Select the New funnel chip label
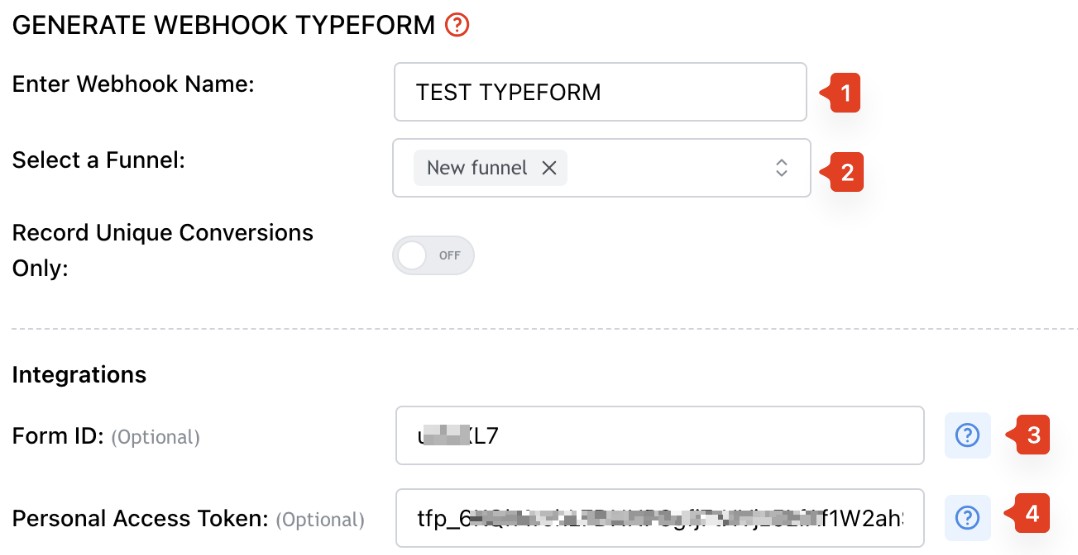The width and height of the screenshot is (1078, 555). (476, 168)
